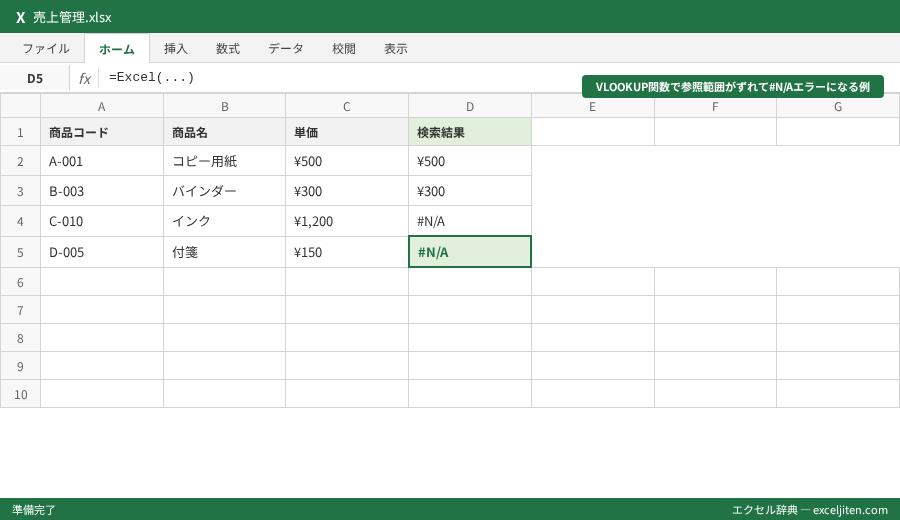This screenshot has width=900, height=520.
Task: Click the fx insert function icon
Action: 84,78
